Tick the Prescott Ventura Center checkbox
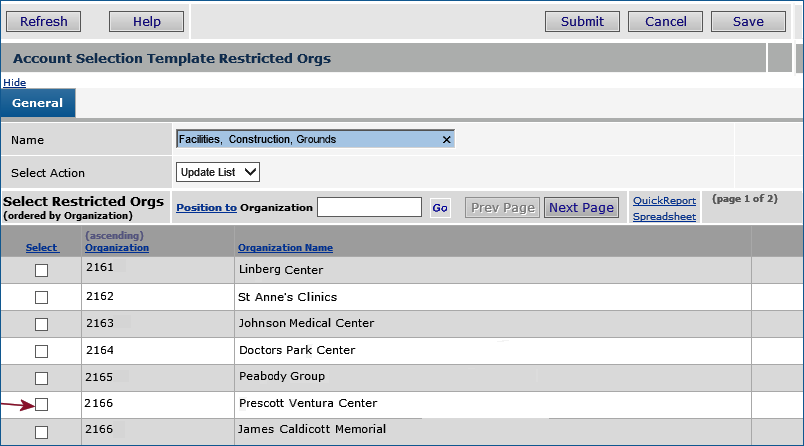804x446 pixels. pos(41,405)
